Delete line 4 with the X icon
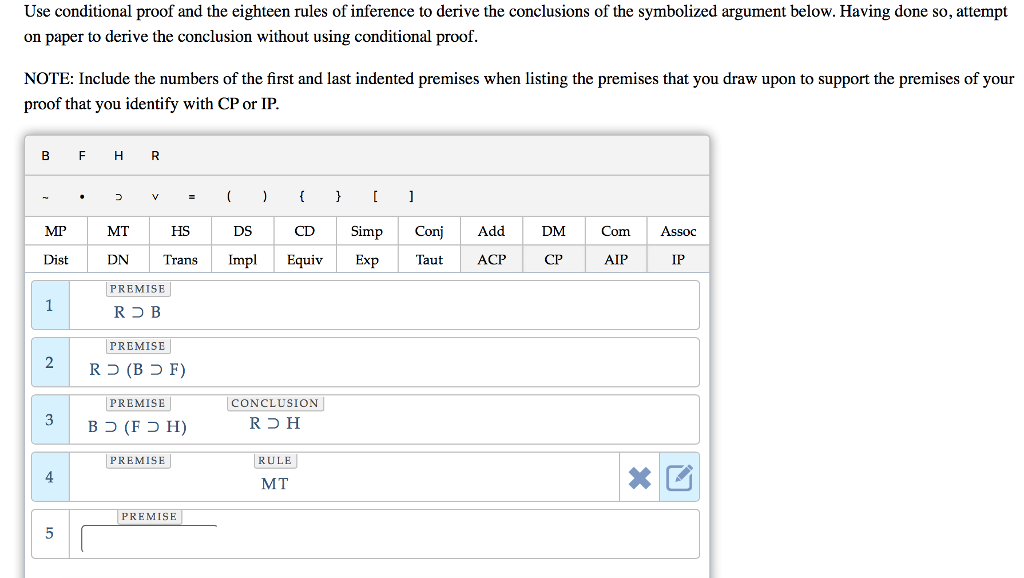This screenshot has width=1024, height=578. point(638,477)
